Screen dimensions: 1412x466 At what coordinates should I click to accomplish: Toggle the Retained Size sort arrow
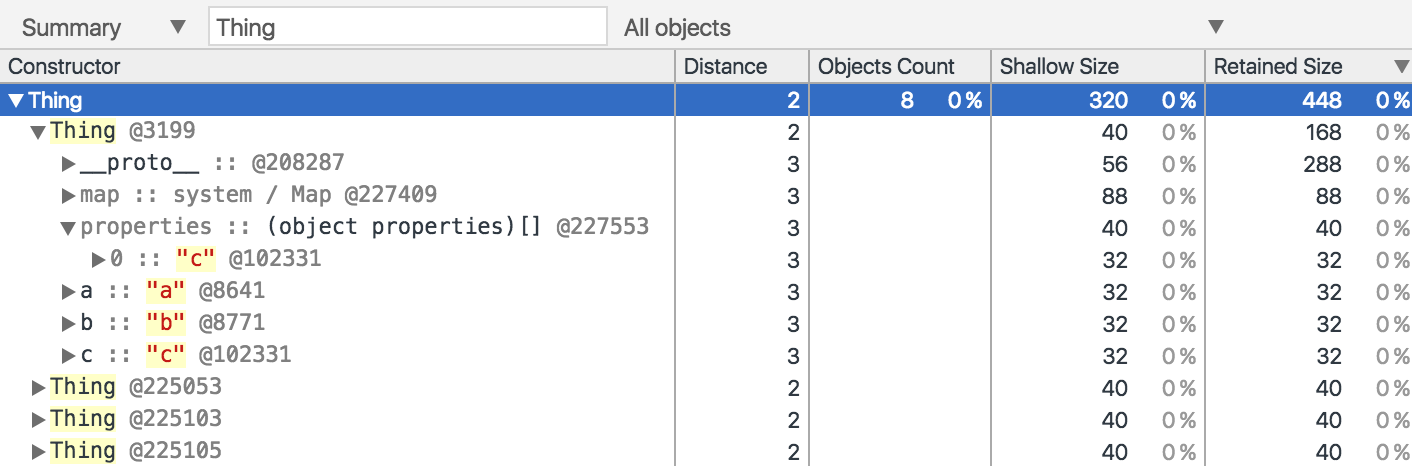pos(1399,67)
